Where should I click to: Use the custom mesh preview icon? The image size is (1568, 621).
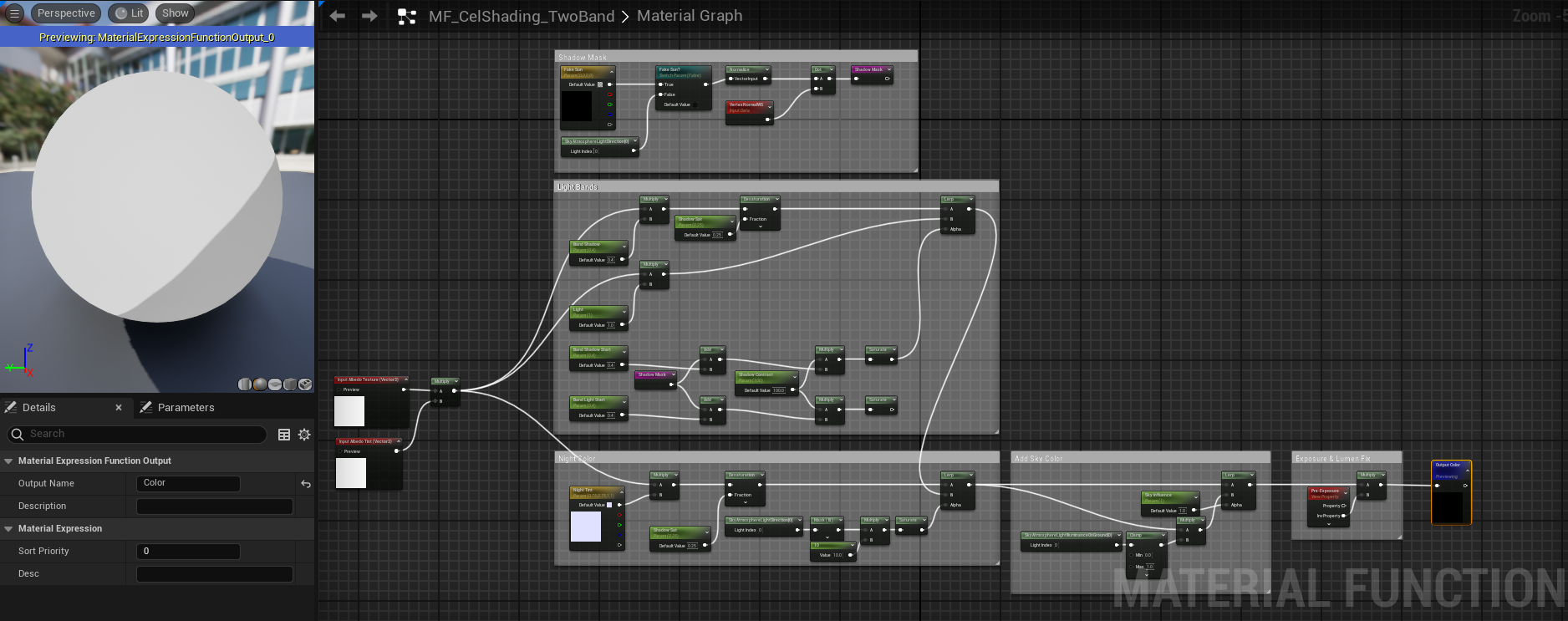coord(305,384)
